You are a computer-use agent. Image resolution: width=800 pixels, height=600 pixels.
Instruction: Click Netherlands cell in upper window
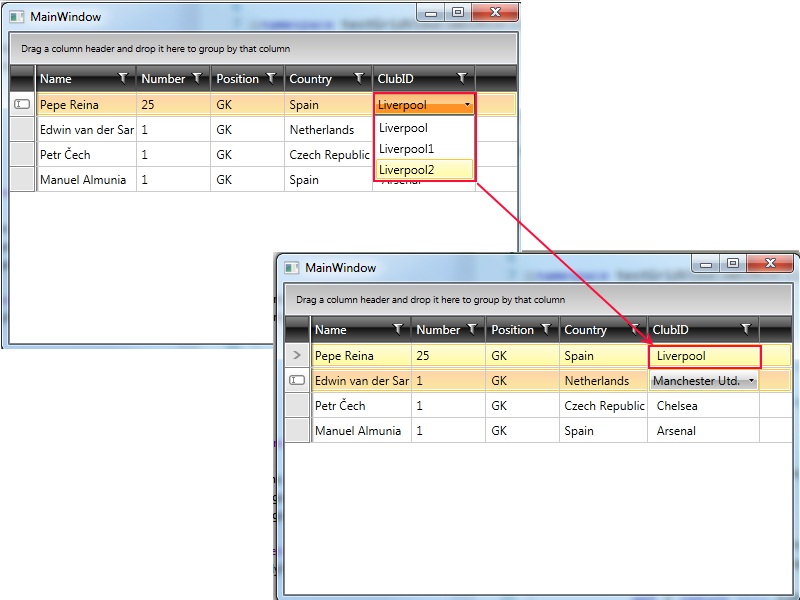click(328, 130)
